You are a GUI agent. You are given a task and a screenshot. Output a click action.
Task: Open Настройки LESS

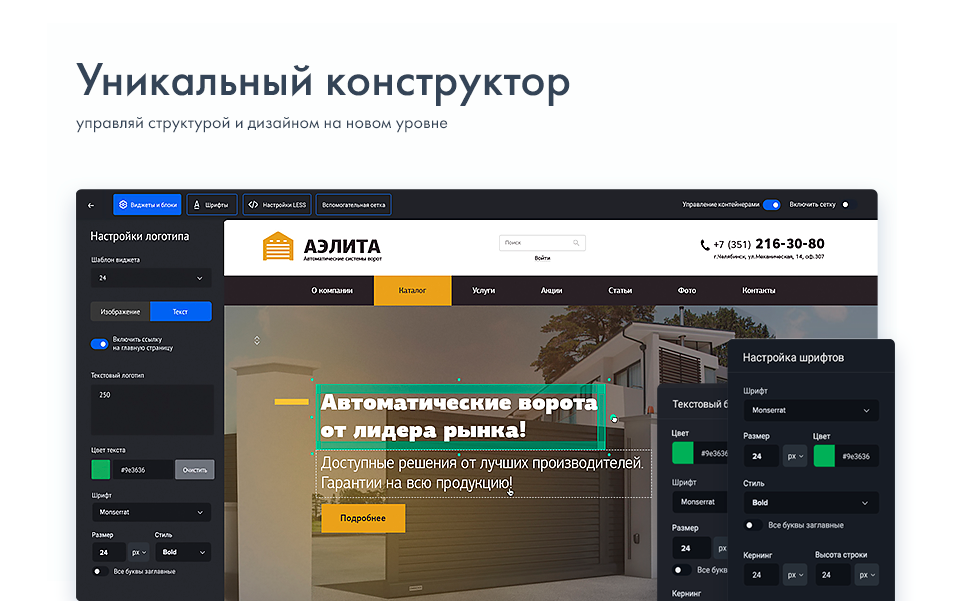tap(277, 205)
